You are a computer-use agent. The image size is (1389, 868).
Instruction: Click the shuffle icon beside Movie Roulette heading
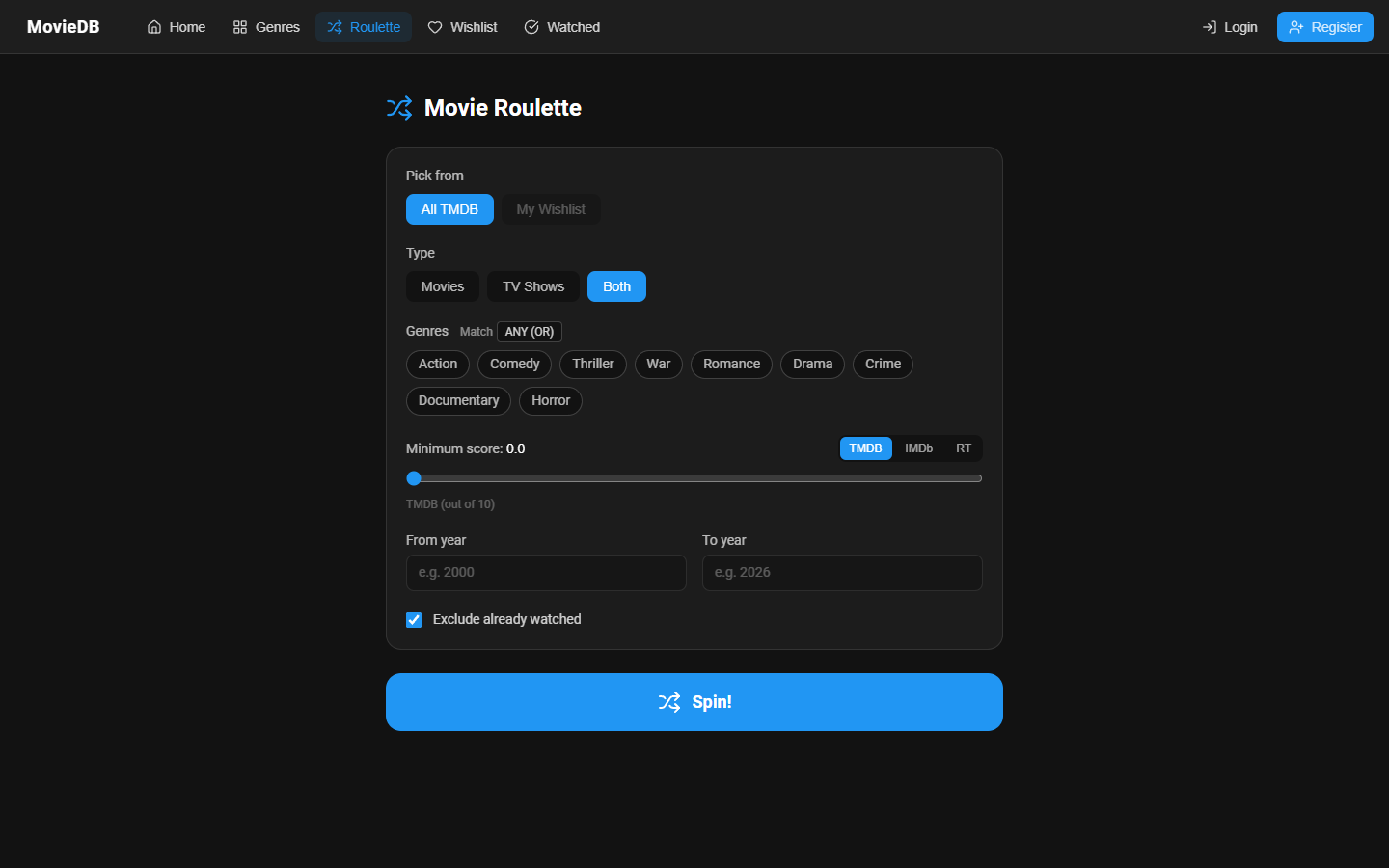pos(399,108)
